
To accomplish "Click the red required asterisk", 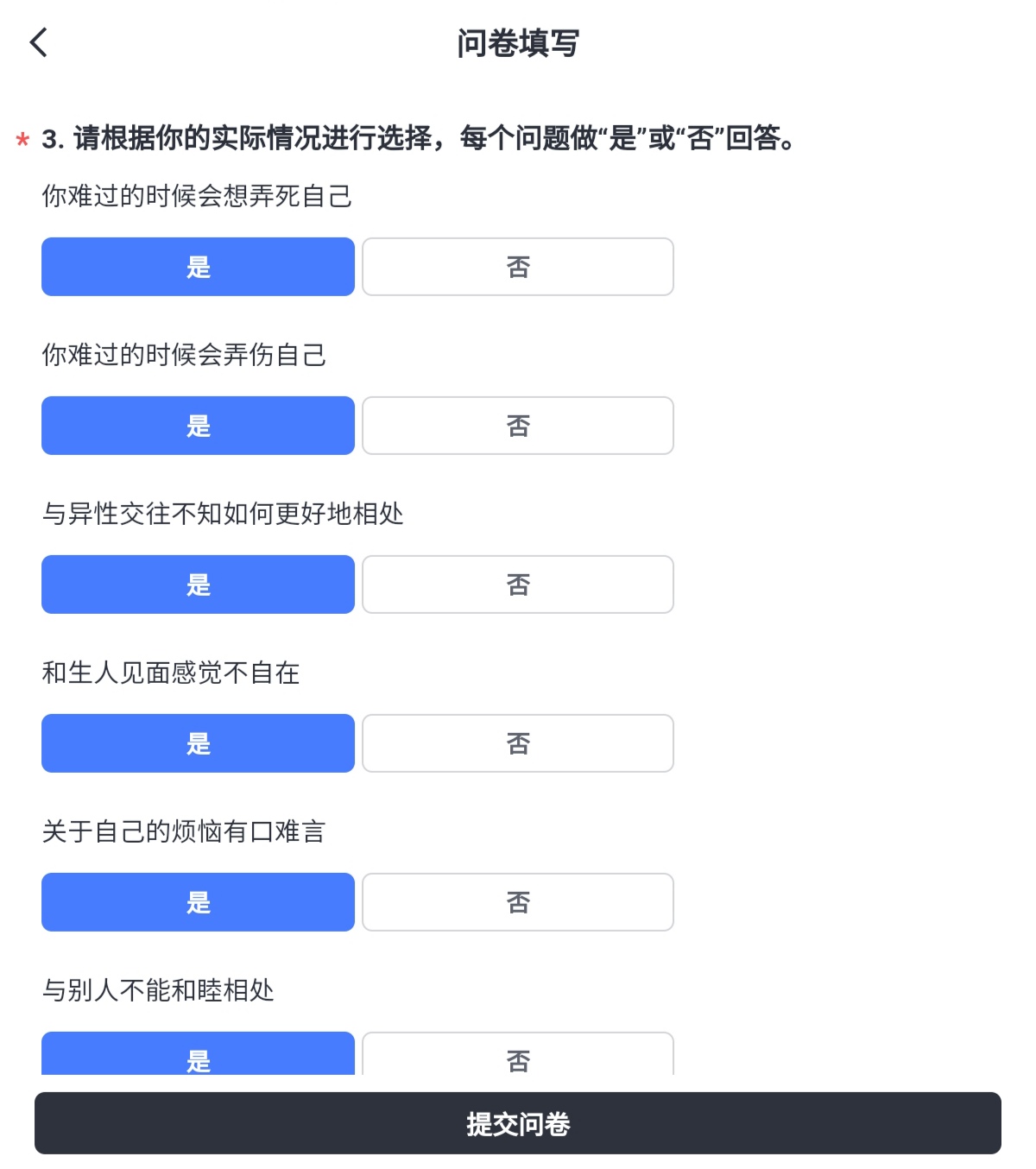I will pos(22,140).
